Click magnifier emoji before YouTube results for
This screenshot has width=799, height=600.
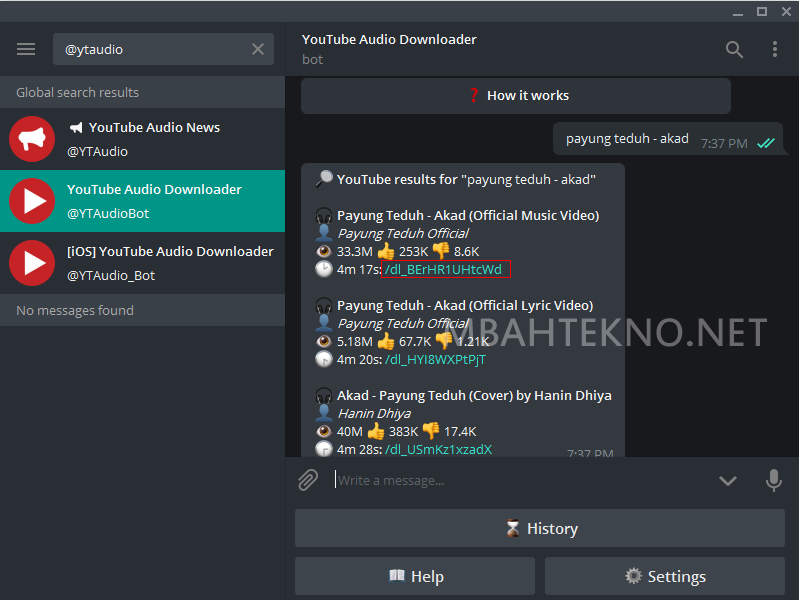[324, 179]
